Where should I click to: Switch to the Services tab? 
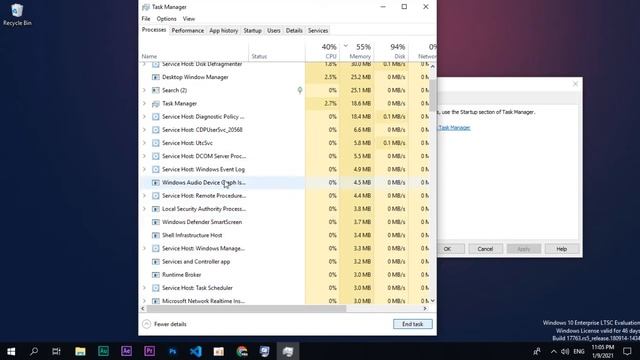tap(318, 31)
